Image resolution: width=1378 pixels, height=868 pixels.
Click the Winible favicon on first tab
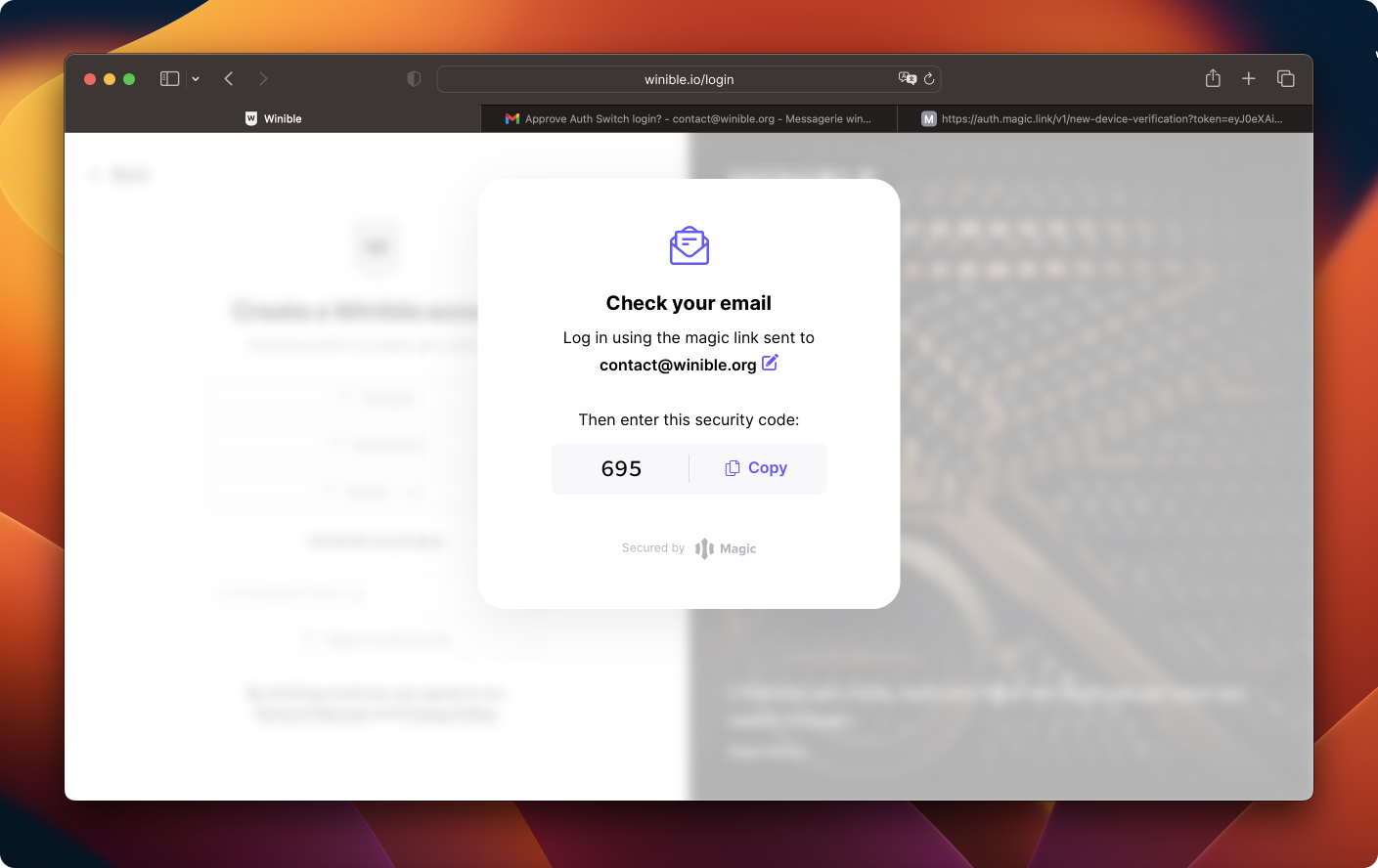tap(251, 118)
